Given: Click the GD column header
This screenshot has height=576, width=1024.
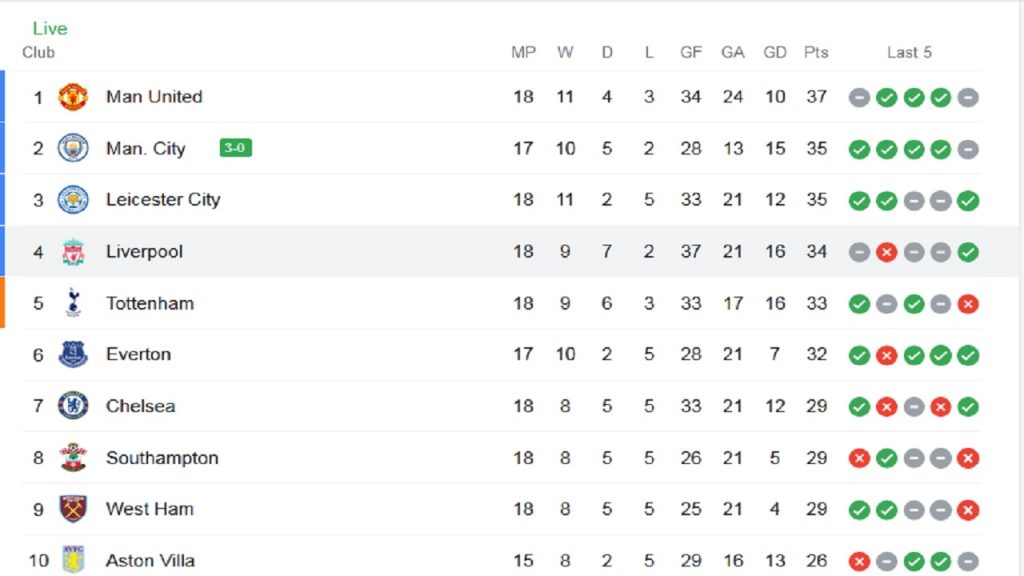Looking at the screenshot, I should click(775, 52).
